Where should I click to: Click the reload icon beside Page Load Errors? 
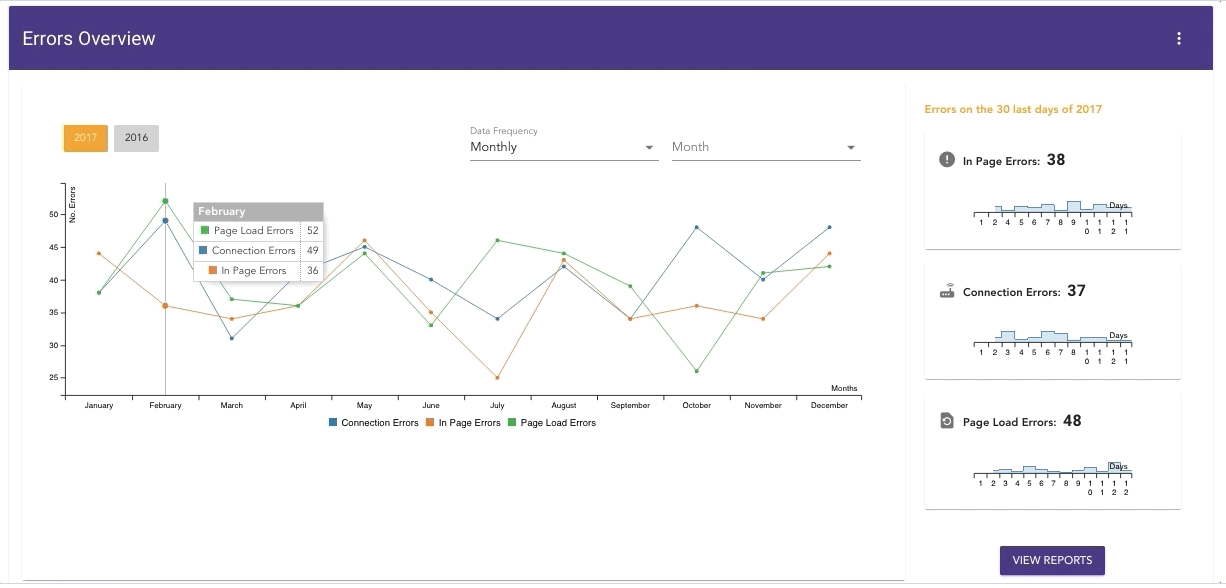[945, 420]
